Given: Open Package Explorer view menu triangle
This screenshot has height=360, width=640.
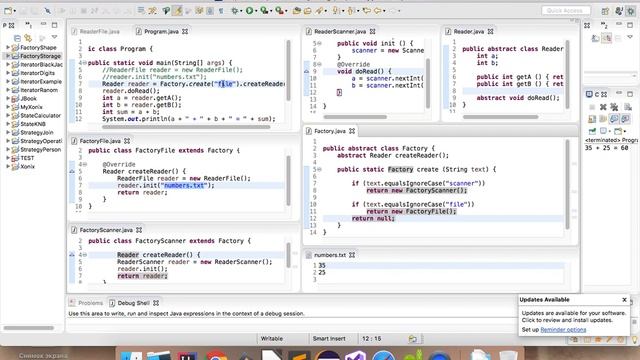Looking at the screenshot, I should (x=54, y=38).
